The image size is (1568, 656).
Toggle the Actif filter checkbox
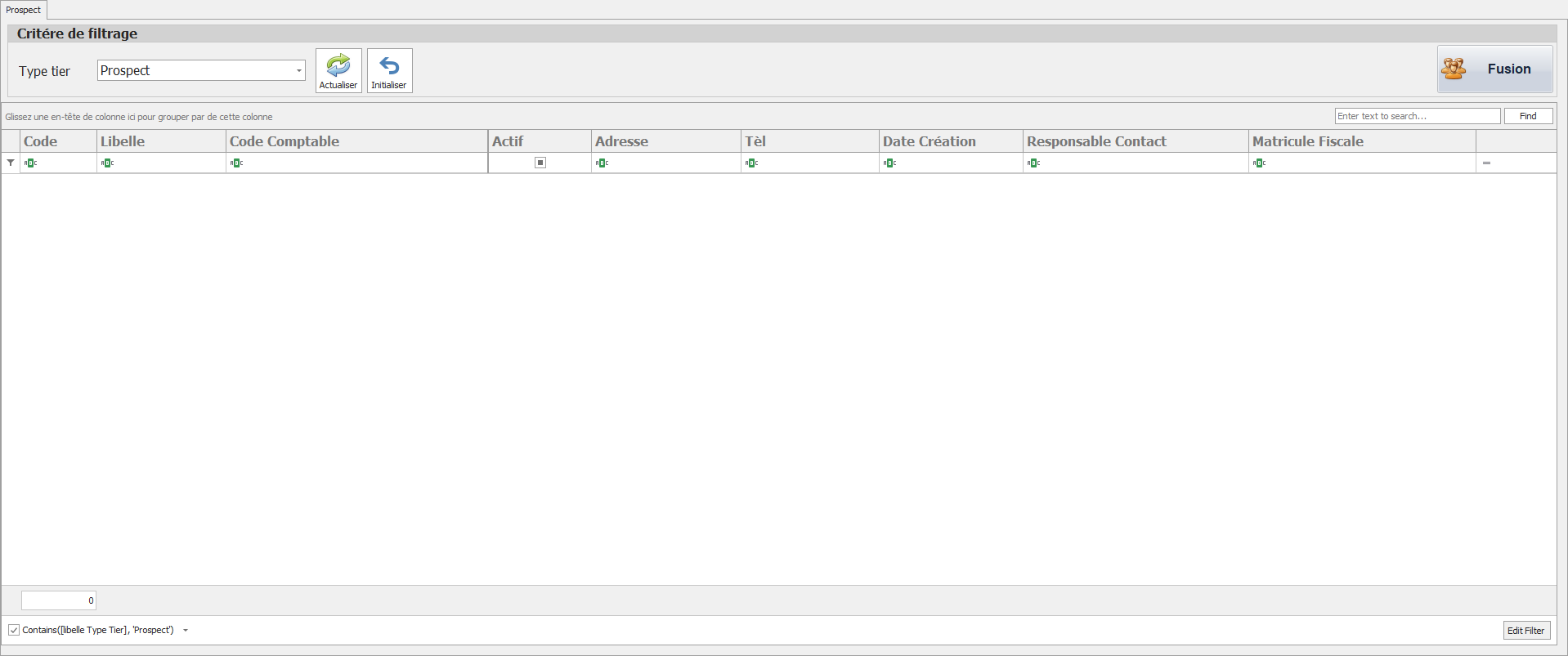tap(540, 163)
